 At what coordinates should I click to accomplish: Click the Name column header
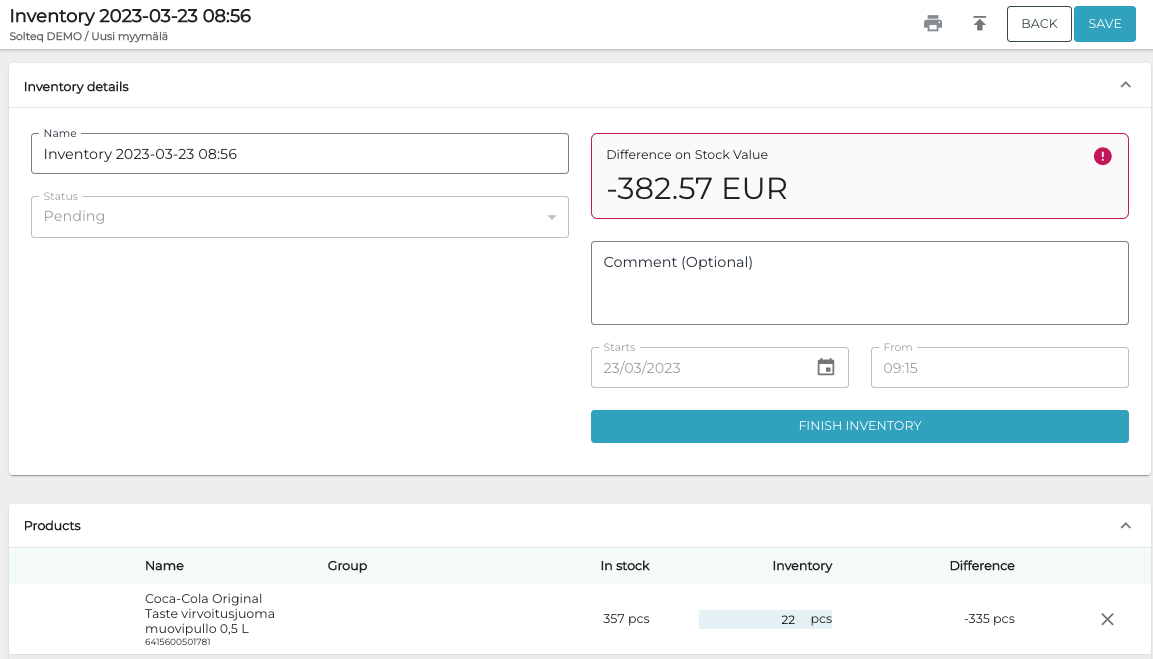click(164, 566)
